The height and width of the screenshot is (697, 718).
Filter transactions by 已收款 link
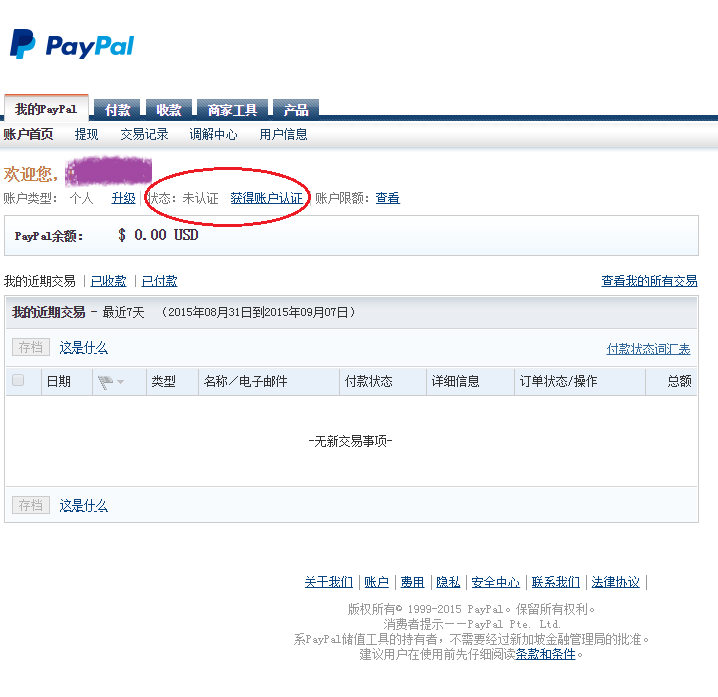pyautogui.click(x=109, y=281)
